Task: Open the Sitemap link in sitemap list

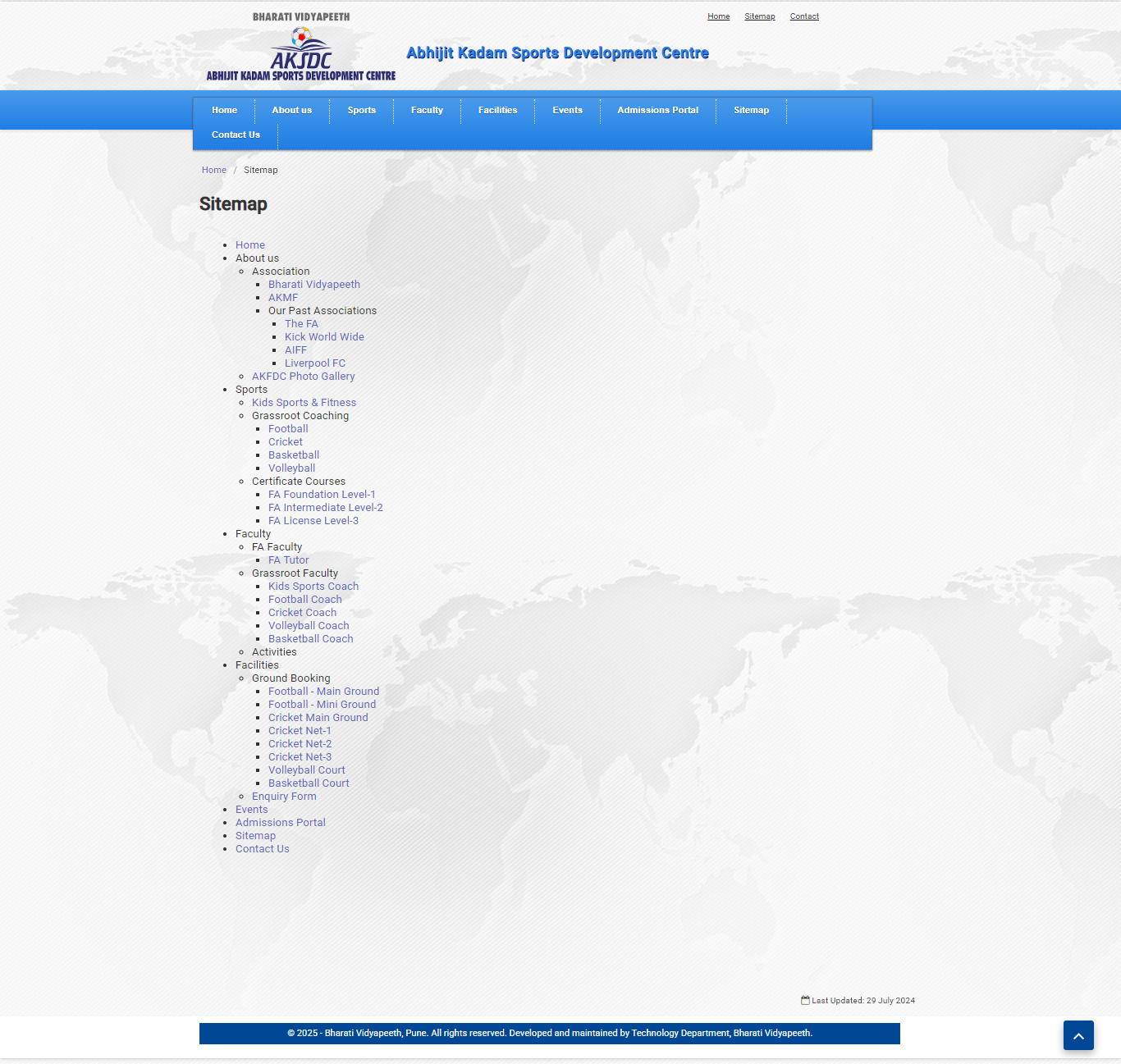Action: tap(256, 836)
